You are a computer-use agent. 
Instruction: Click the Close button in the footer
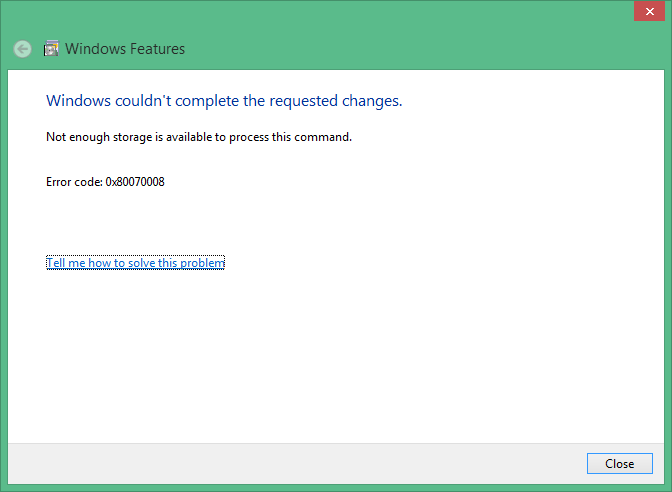620,464
